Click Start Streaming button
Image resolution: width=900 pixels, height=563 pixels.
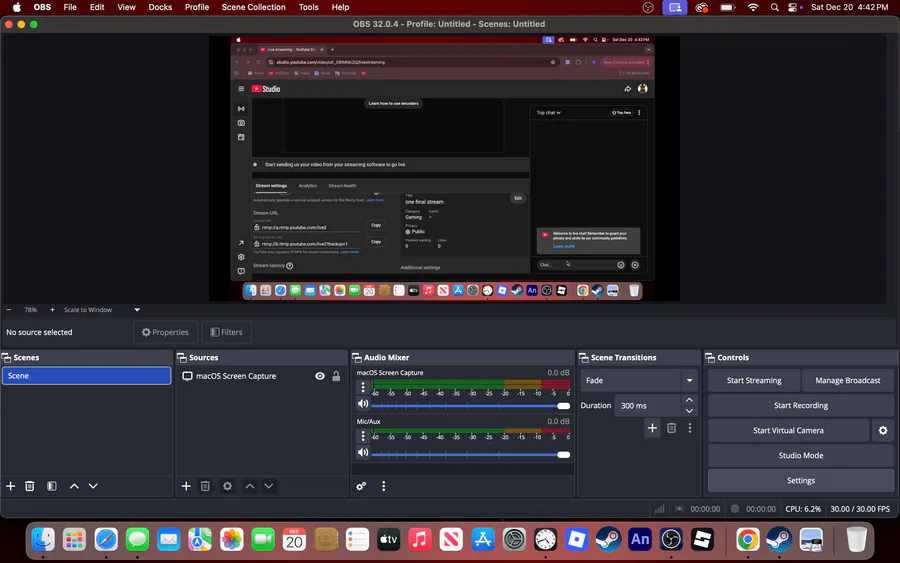click(x=754, y=380)
